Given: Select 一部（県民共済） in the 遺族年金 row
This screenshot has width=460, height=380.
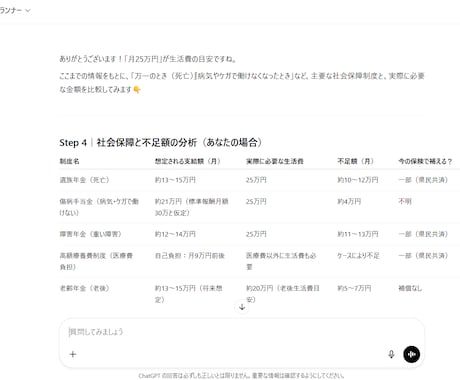Looking at the screenshot, I should click(423, 180).
